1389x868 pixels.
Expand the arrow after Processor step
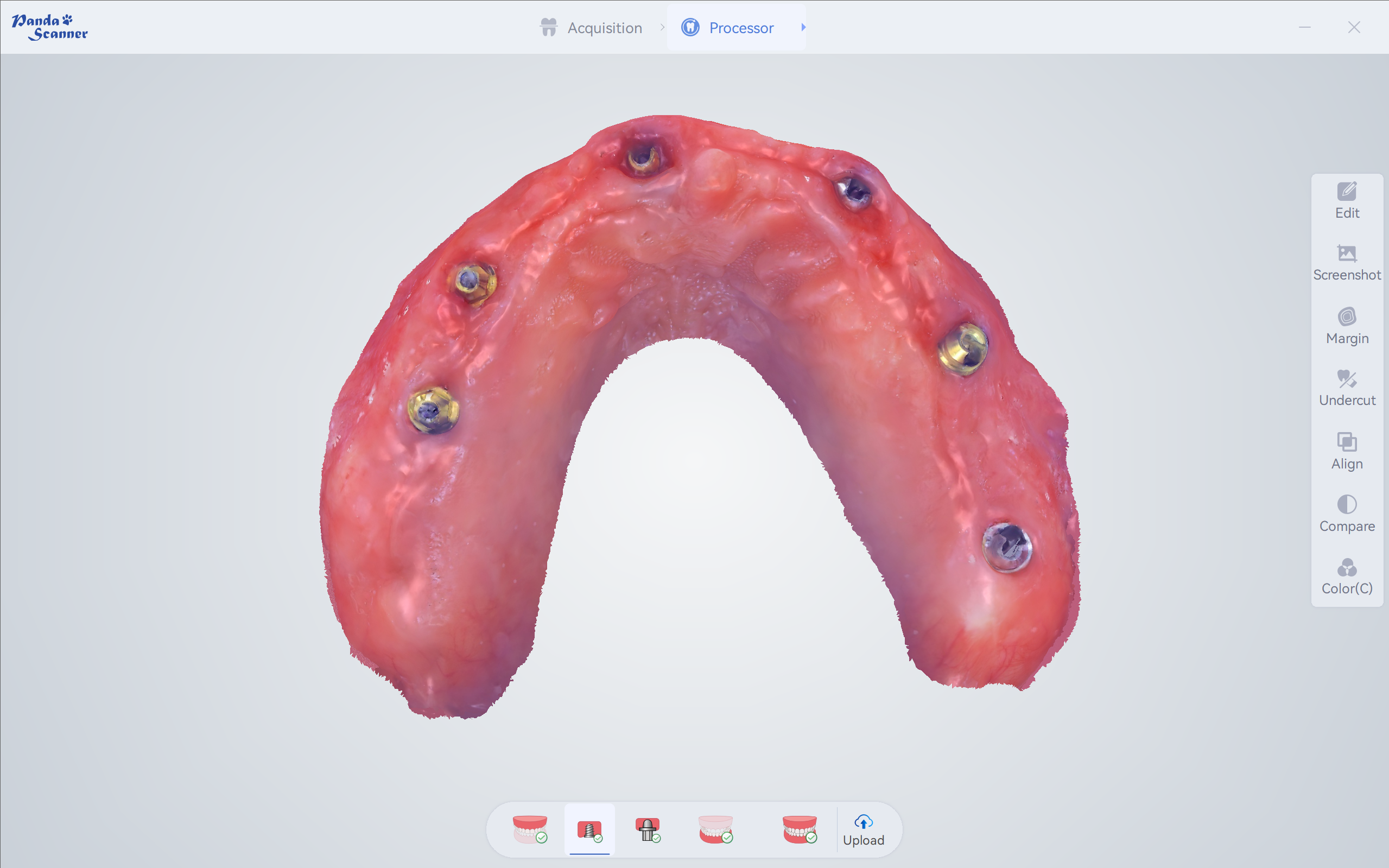point(803,27)
